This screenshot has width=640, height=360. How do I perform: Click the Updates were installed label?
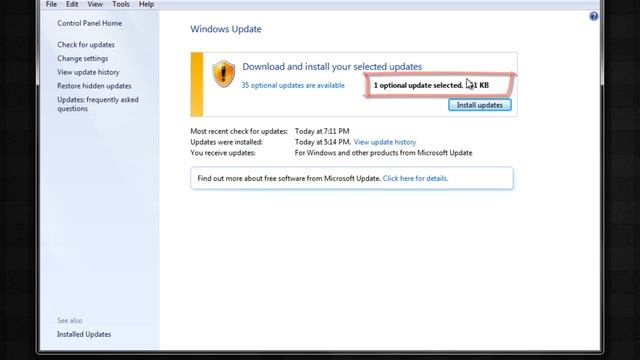coord(227,142)
